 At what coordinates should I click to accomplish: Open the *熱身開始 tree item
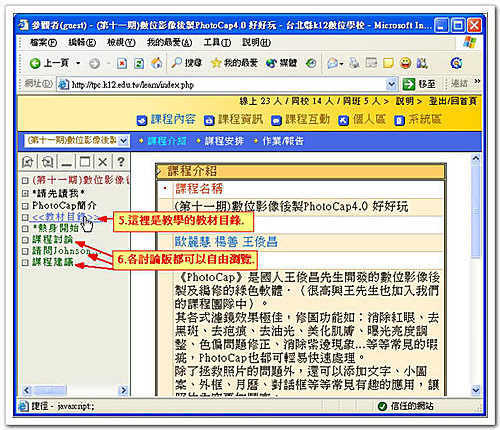coord(55,228)
